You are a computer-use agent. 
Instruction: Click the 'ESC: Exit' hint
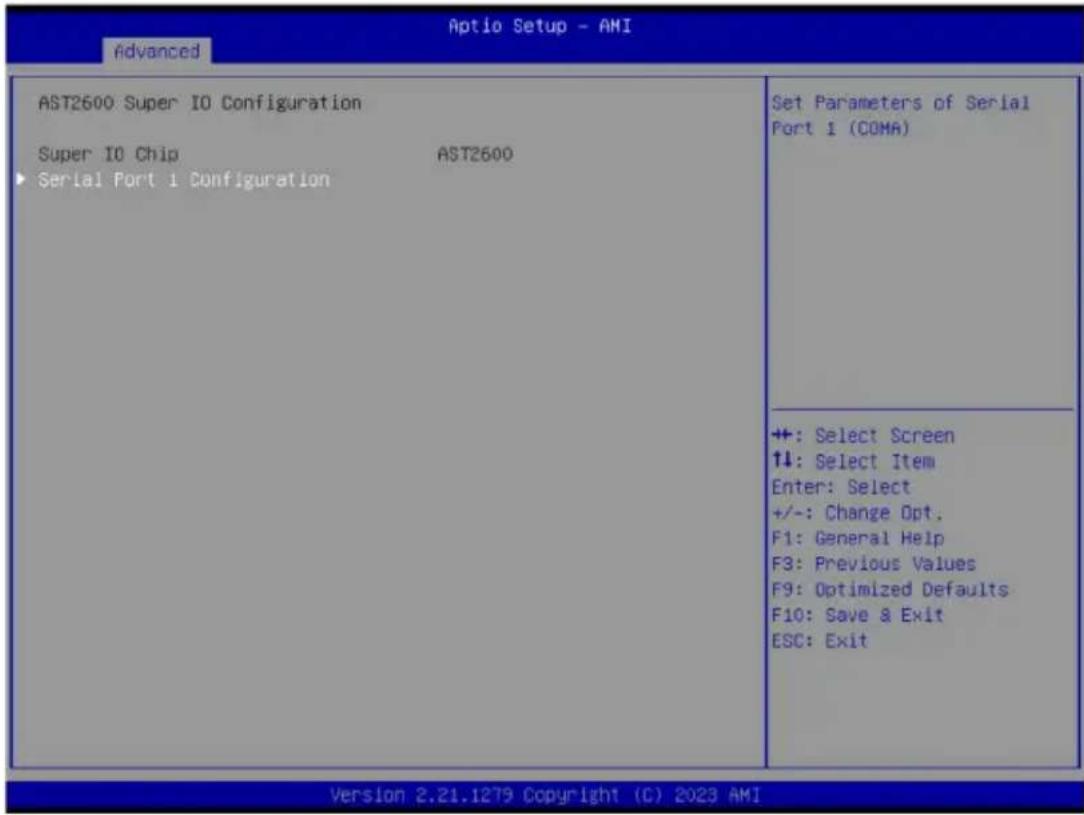820,640
